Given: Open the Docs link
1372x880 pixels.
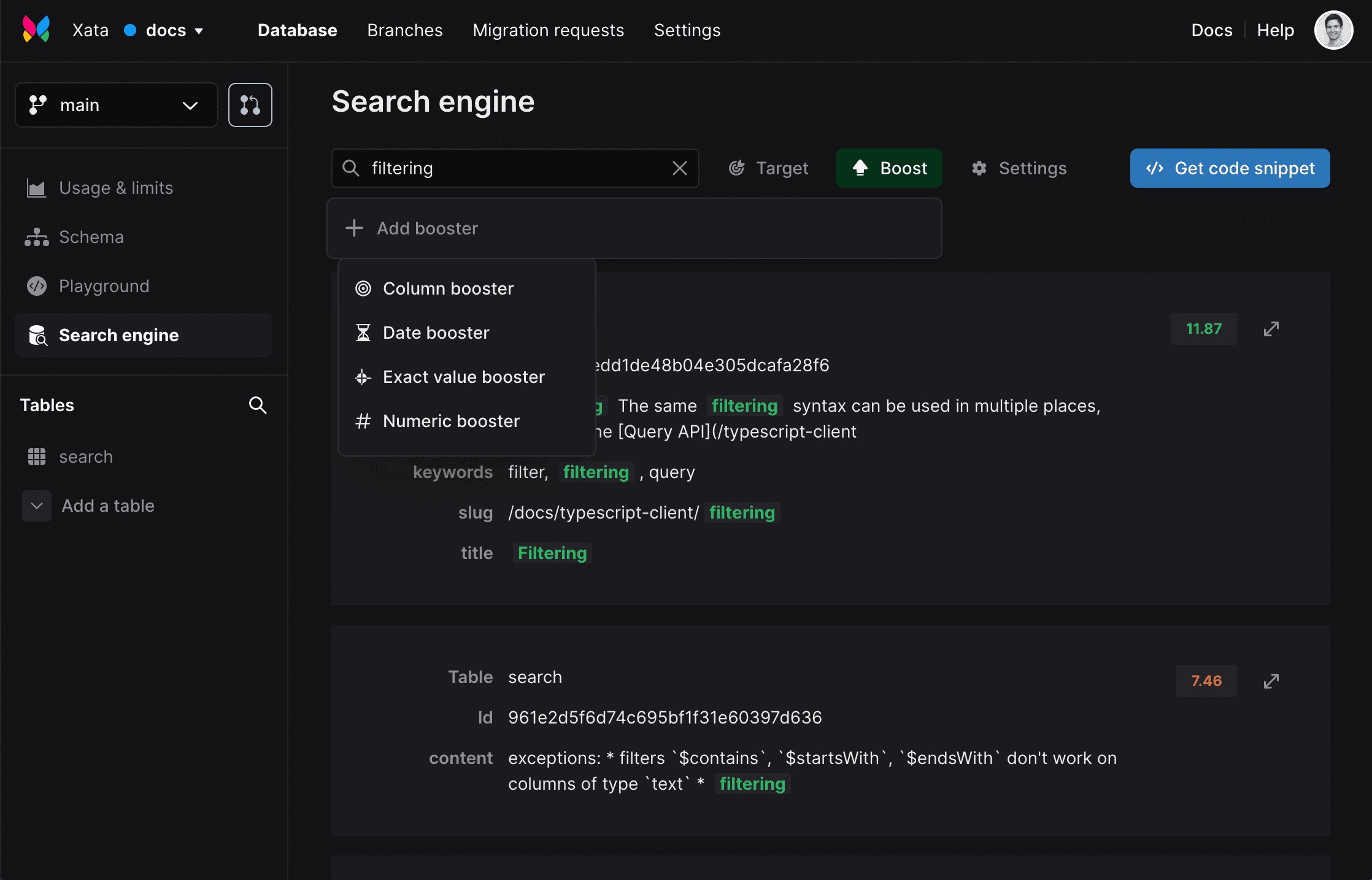Looking at the screenshot, I should (1211, 30).
